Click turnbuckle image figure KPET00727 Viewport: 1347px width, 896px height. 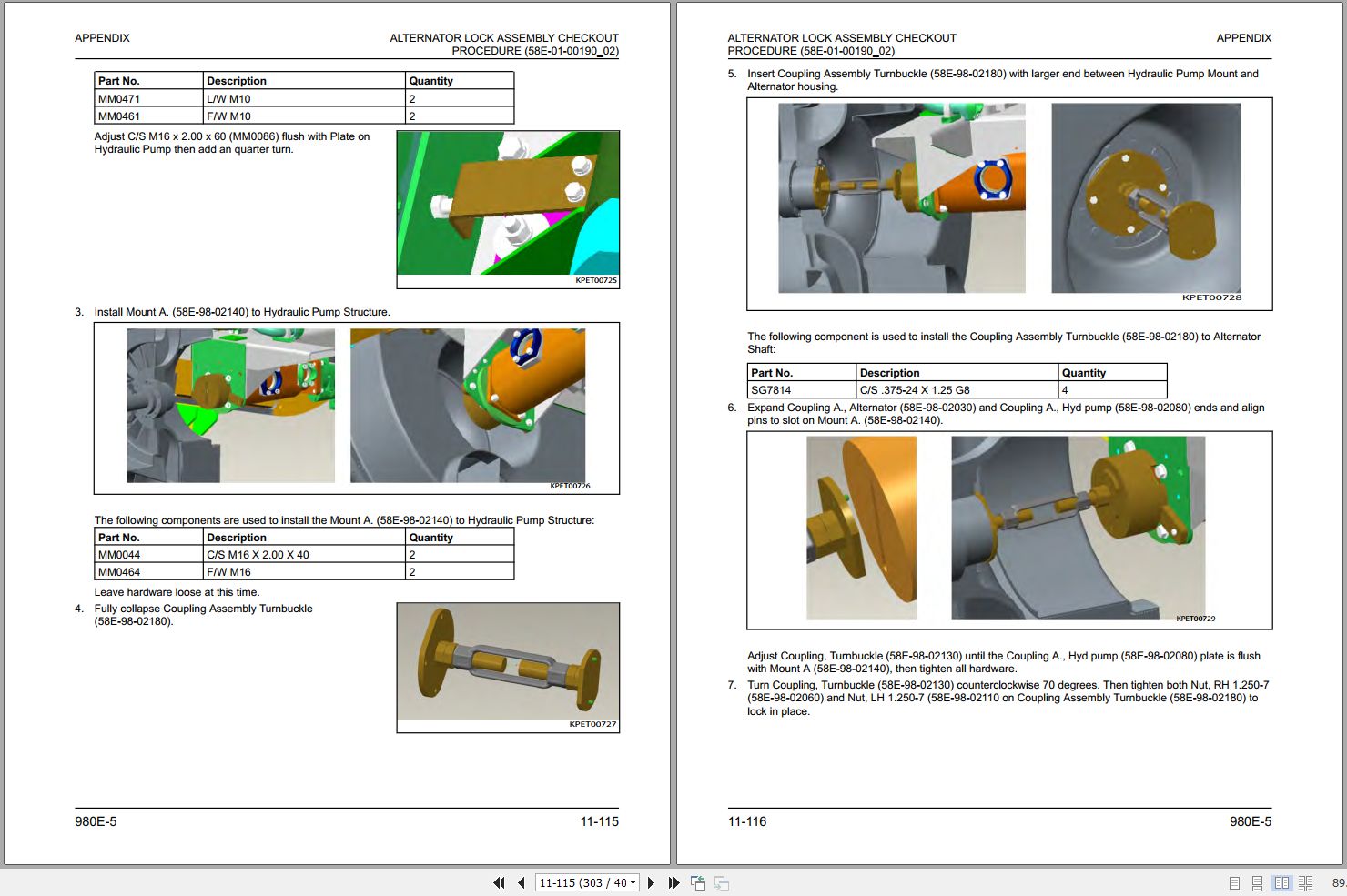[x=508, y=661]
